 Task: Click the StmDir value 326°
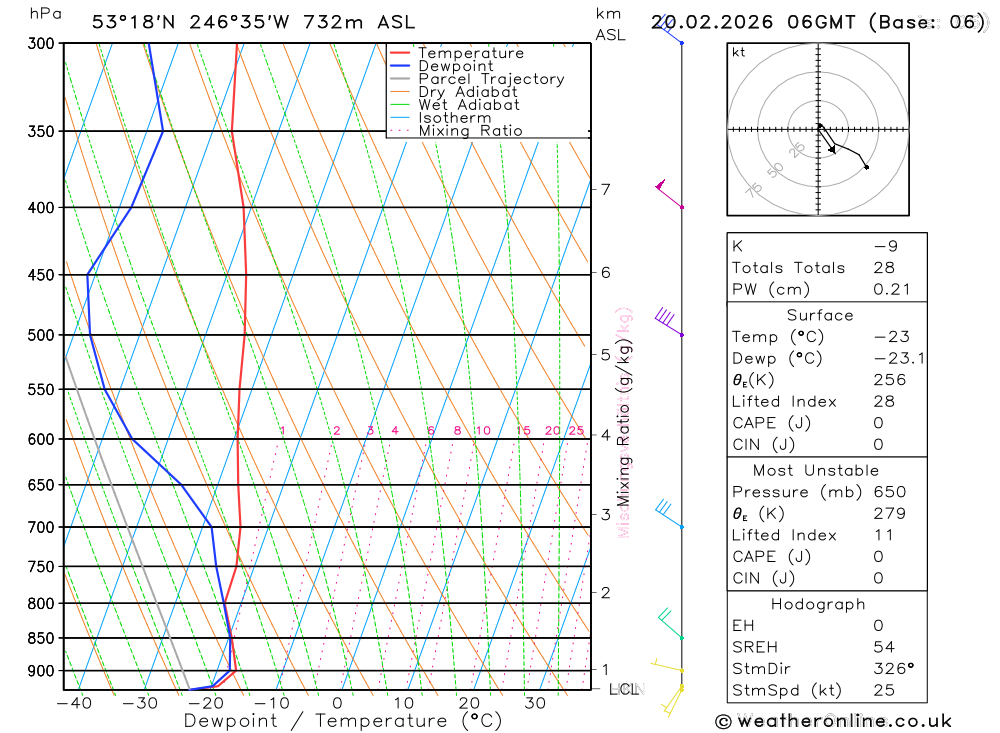(x=894, y=669)
